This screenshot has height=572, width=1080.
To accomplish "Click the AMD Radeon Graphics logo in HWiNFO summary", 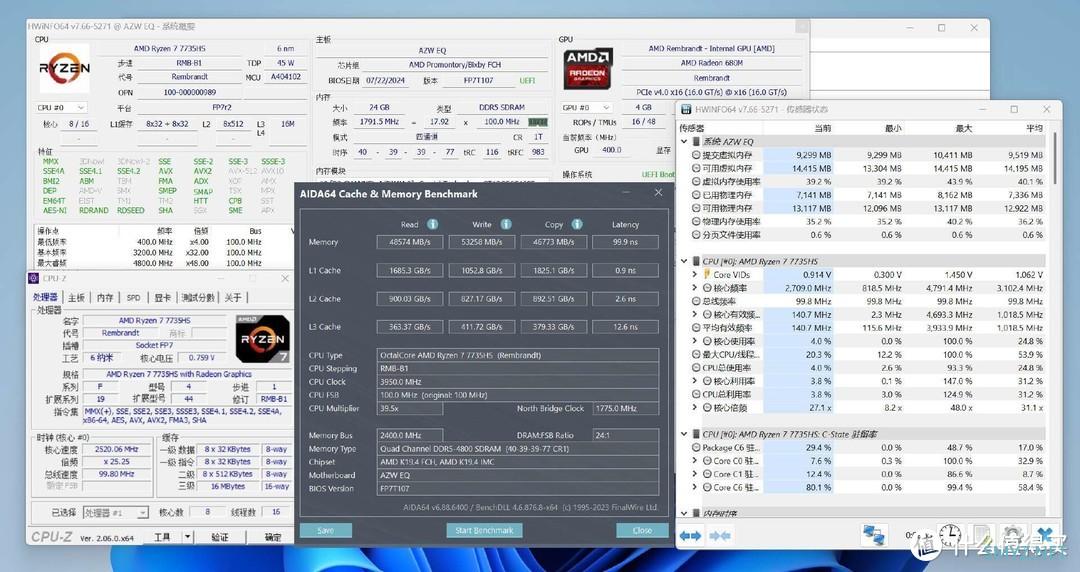I will pos(588,68).
